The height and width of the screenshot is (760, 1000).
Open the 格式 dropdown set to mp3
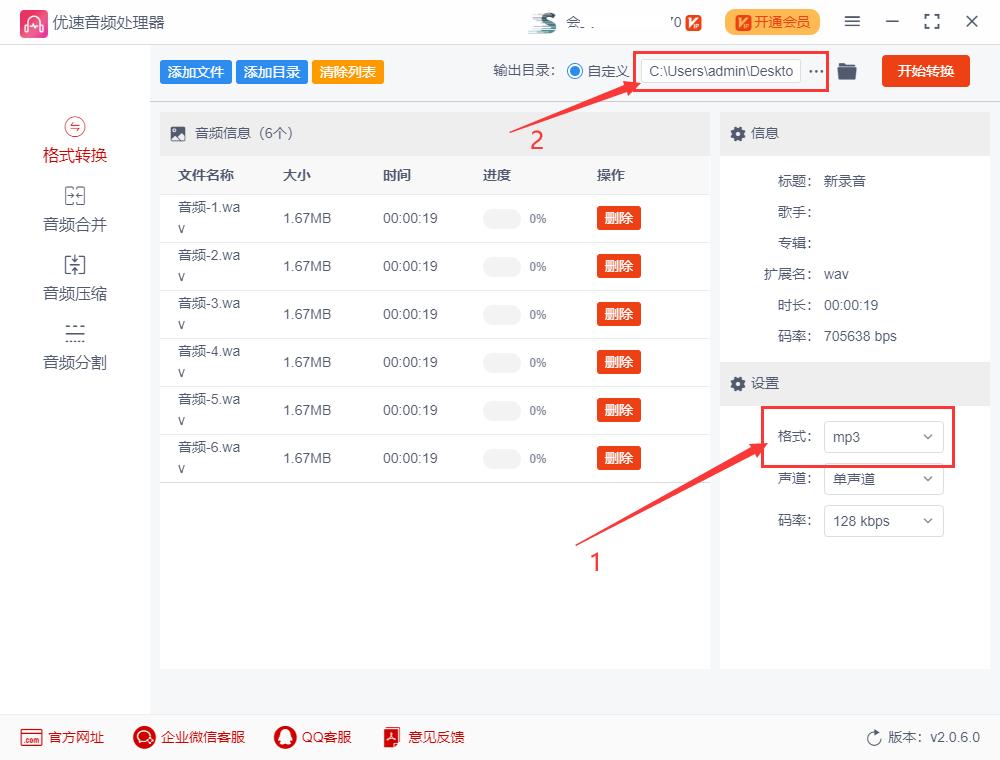tap(883, 437)
